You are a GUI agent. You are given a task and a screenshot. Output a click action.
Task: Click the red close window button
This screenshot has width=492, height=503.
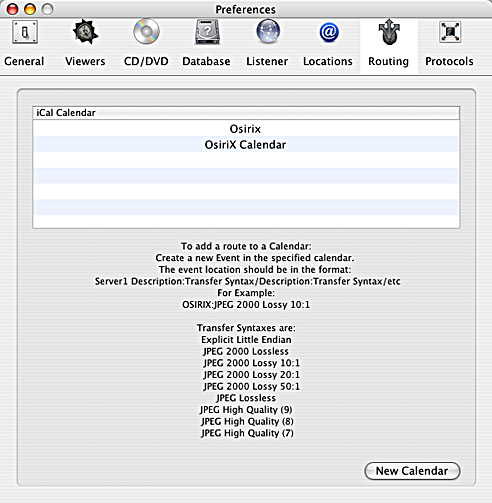13,9
